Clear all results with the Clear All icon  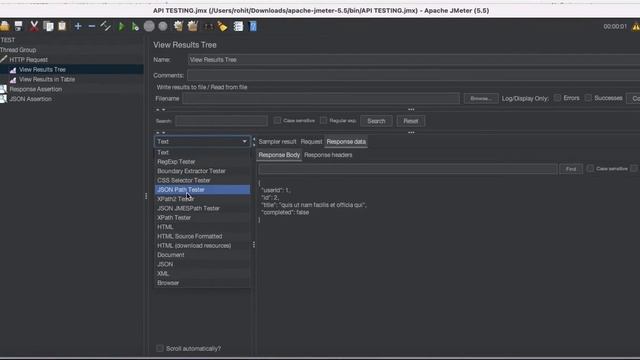[193, 26]
